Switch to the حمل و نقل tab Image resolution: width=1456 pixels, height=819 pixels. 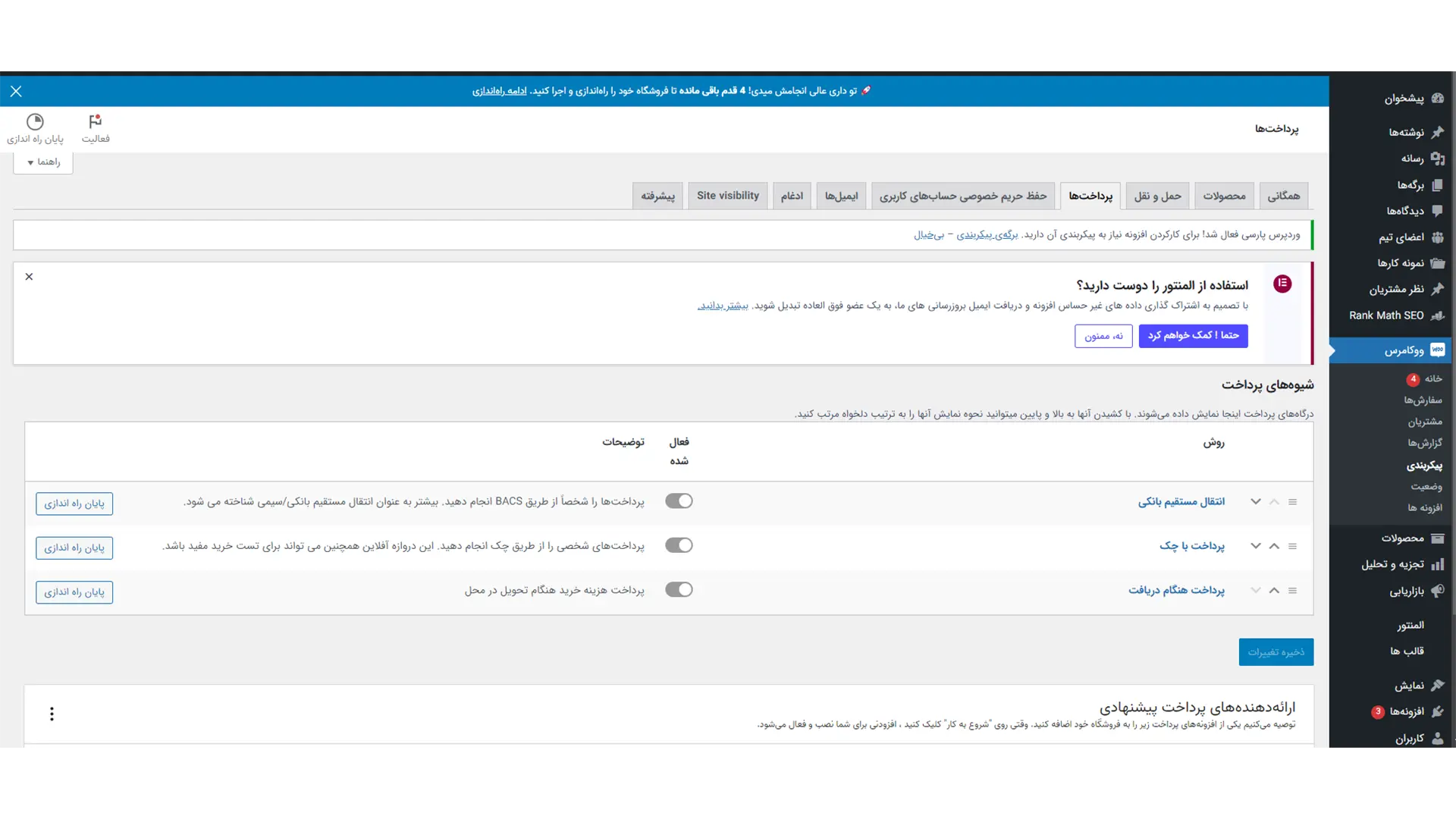point(1157,196)
